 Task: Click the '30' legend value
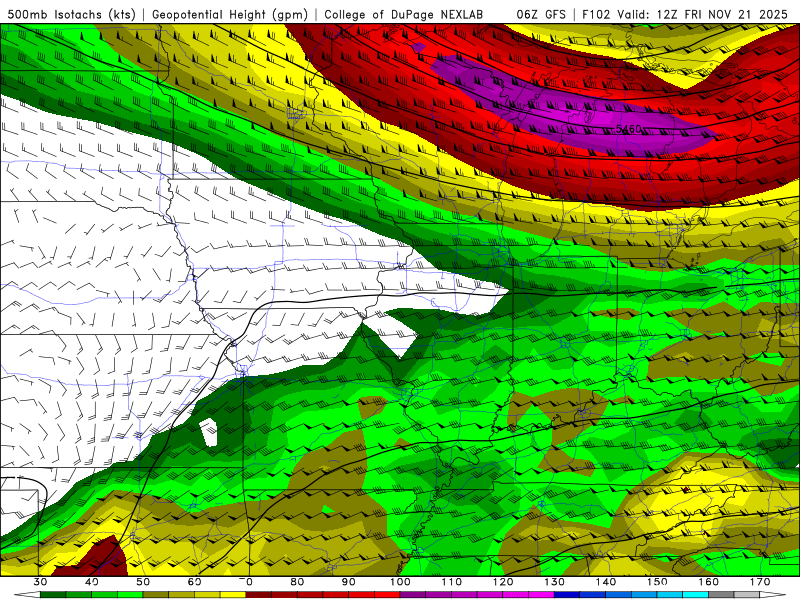click(40, 582)
